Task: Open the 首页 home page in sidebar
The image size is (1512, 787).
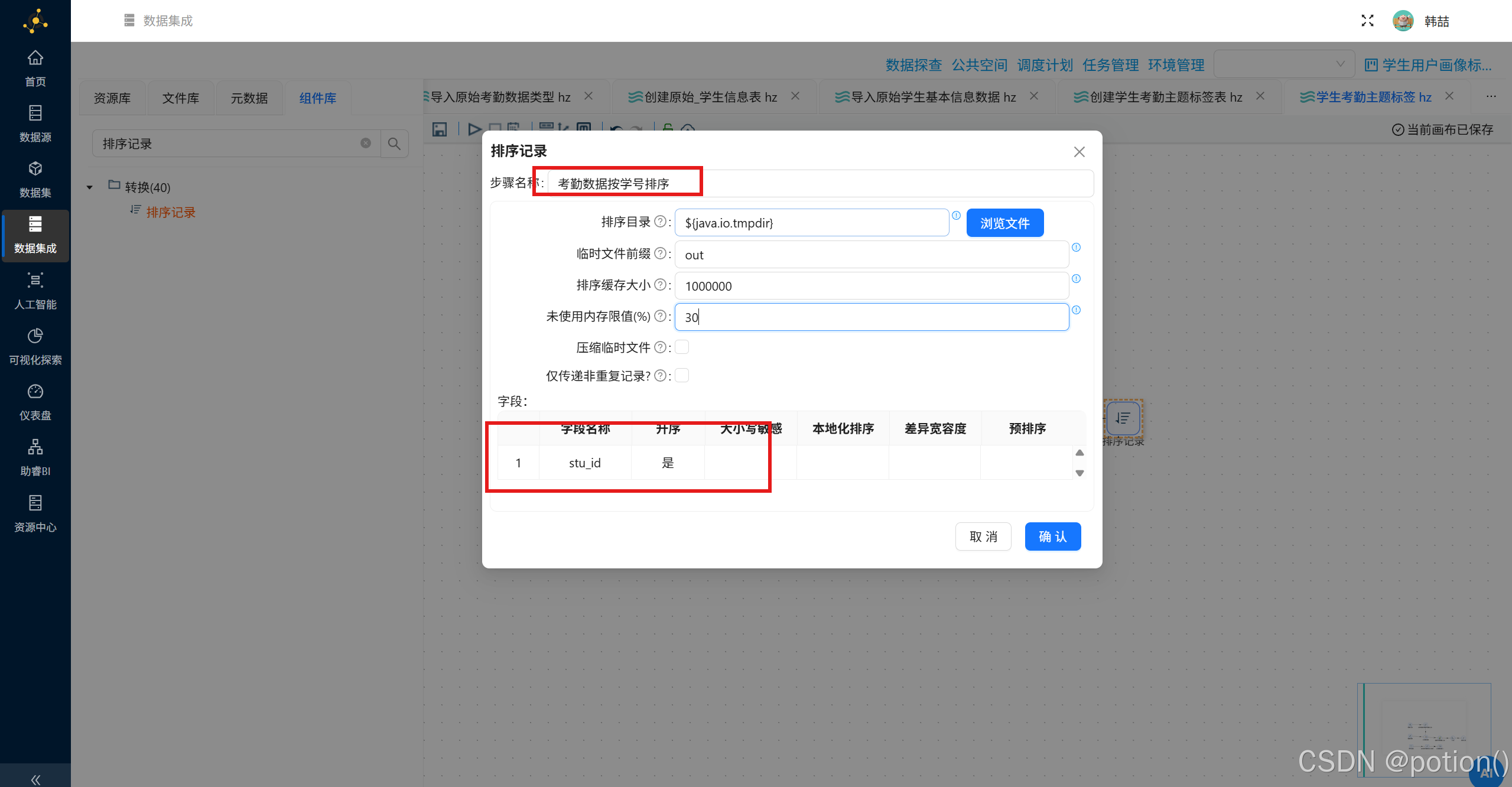Action: (35, 69)
